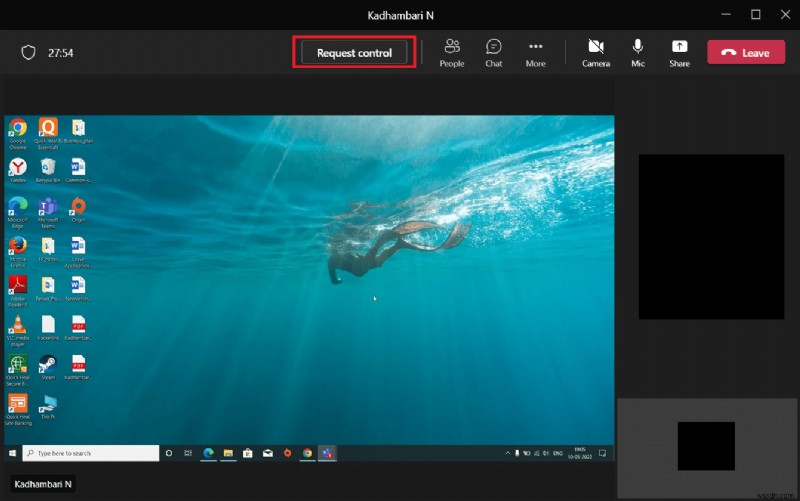
Task: Click the Windows Start button in shared screen
Action: click(13, 453)
